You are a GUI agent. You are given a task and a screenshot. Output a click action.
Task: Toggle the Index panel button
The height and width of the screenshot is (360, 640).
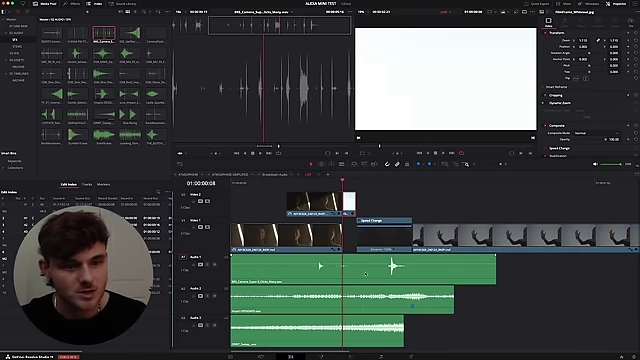point(94,4)
